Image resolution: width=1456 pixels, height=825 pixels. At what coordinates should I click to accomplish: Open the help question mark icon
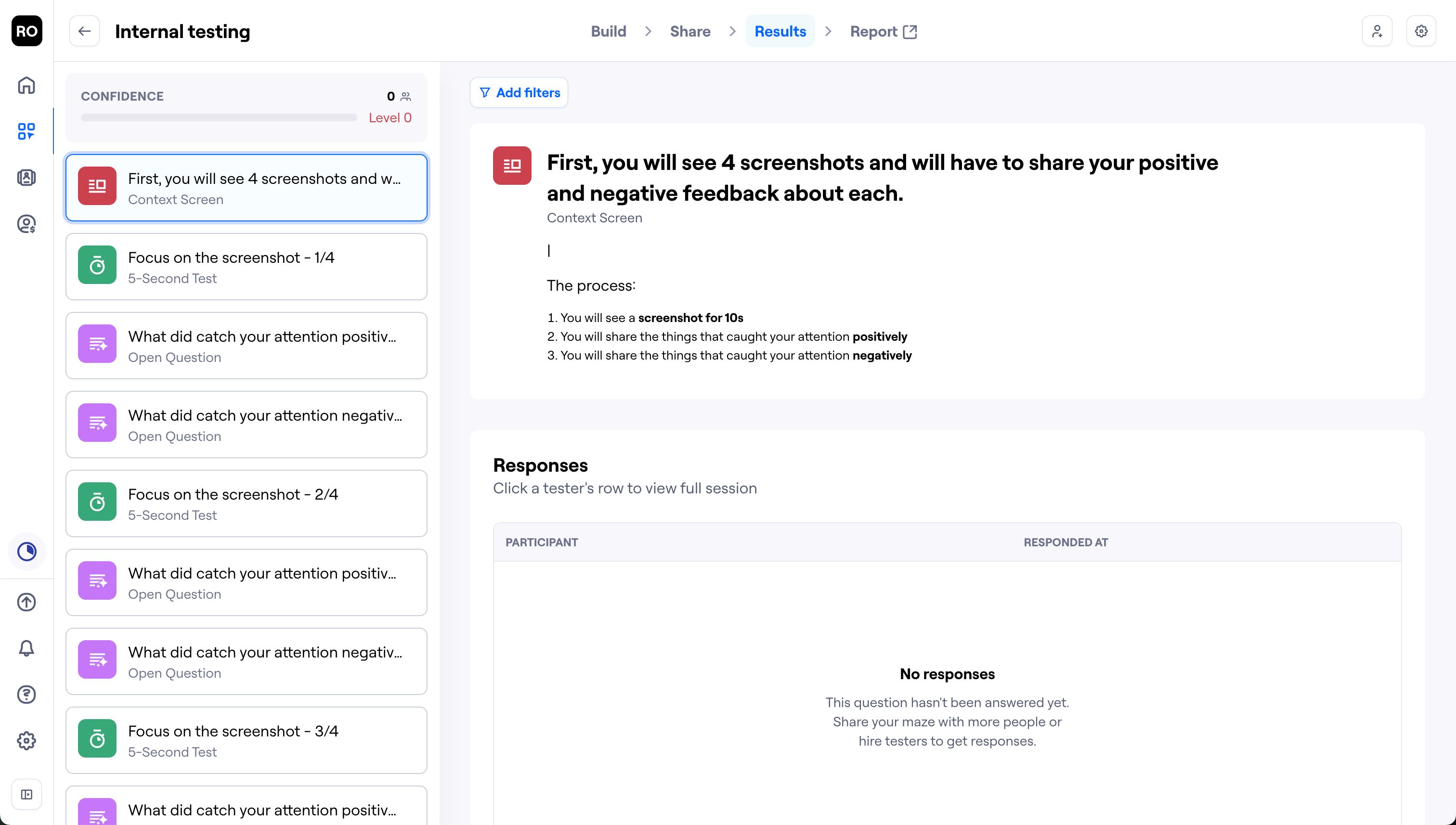coord(26,694)
